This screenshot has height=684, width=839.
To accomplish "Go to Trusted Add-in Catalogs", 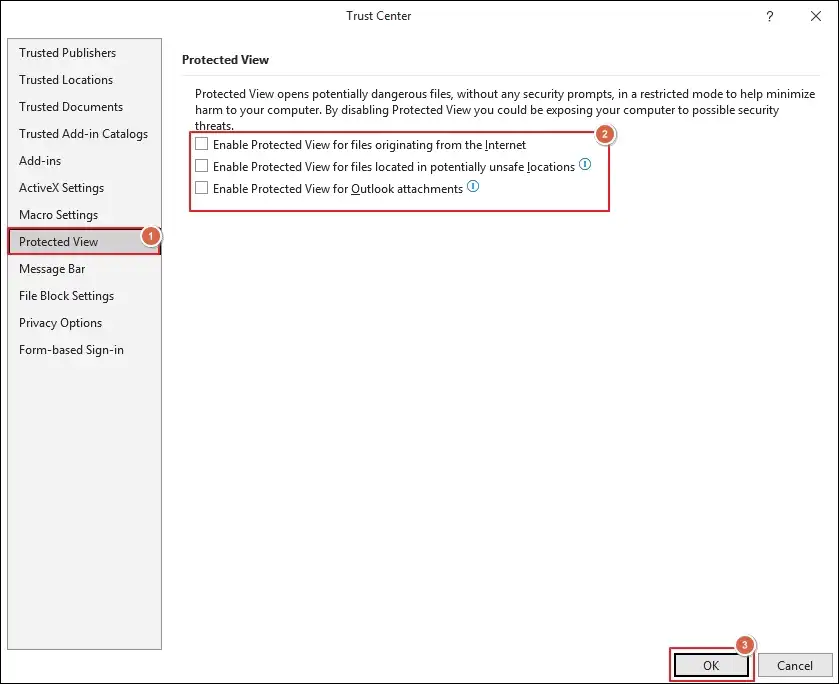I will (83, 134).
